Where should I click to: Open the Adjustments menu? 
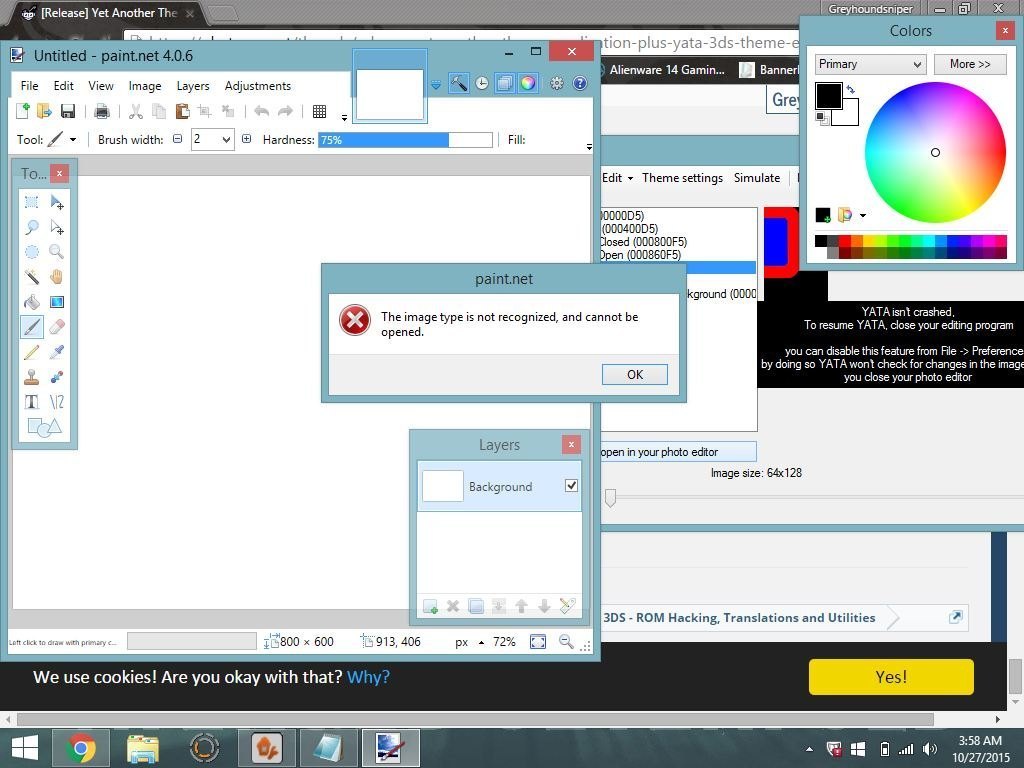(257, 86)
